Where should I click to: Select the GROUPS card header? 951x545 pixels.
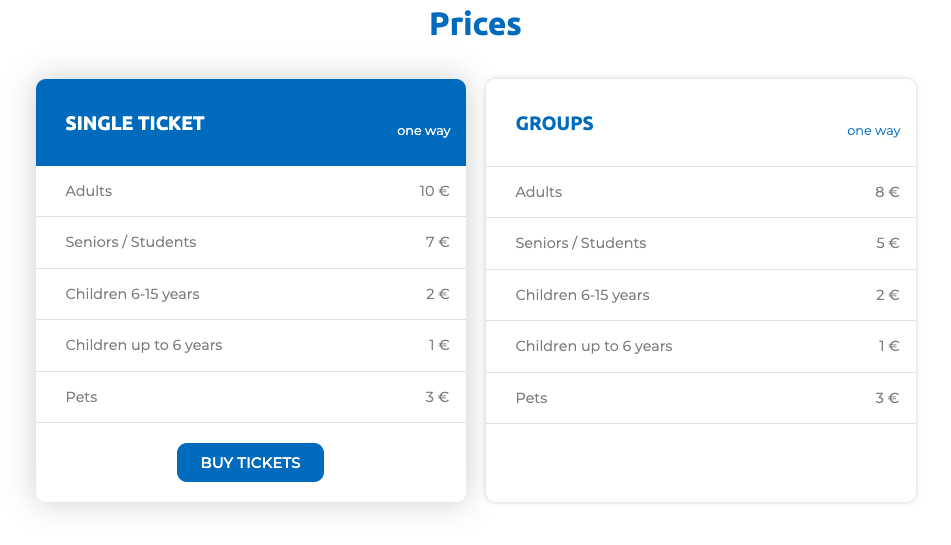coord(701,122)
